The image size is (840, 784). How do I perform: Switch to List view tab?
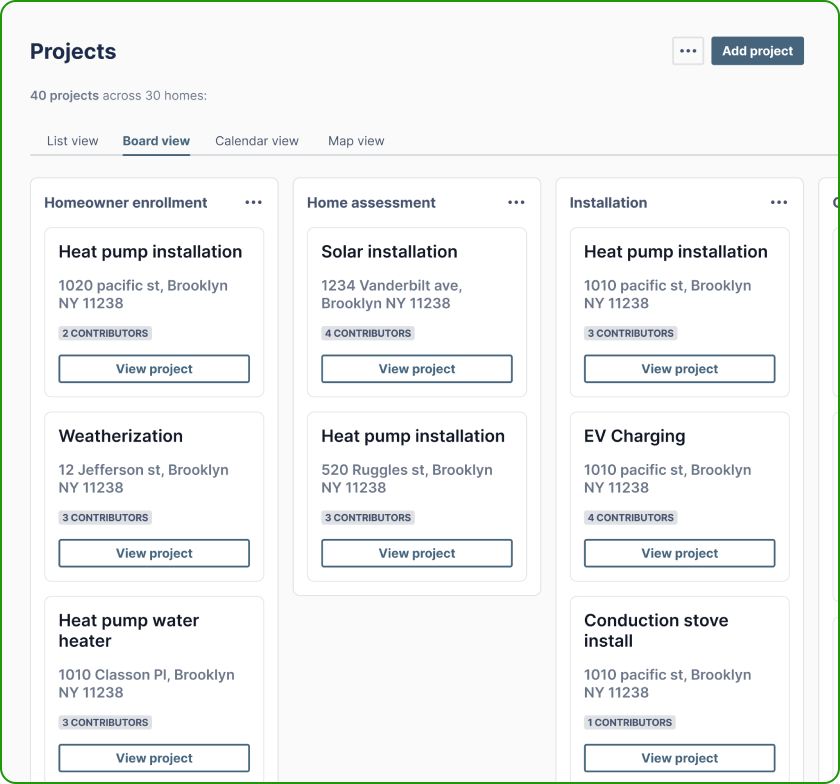click(72, 141)
